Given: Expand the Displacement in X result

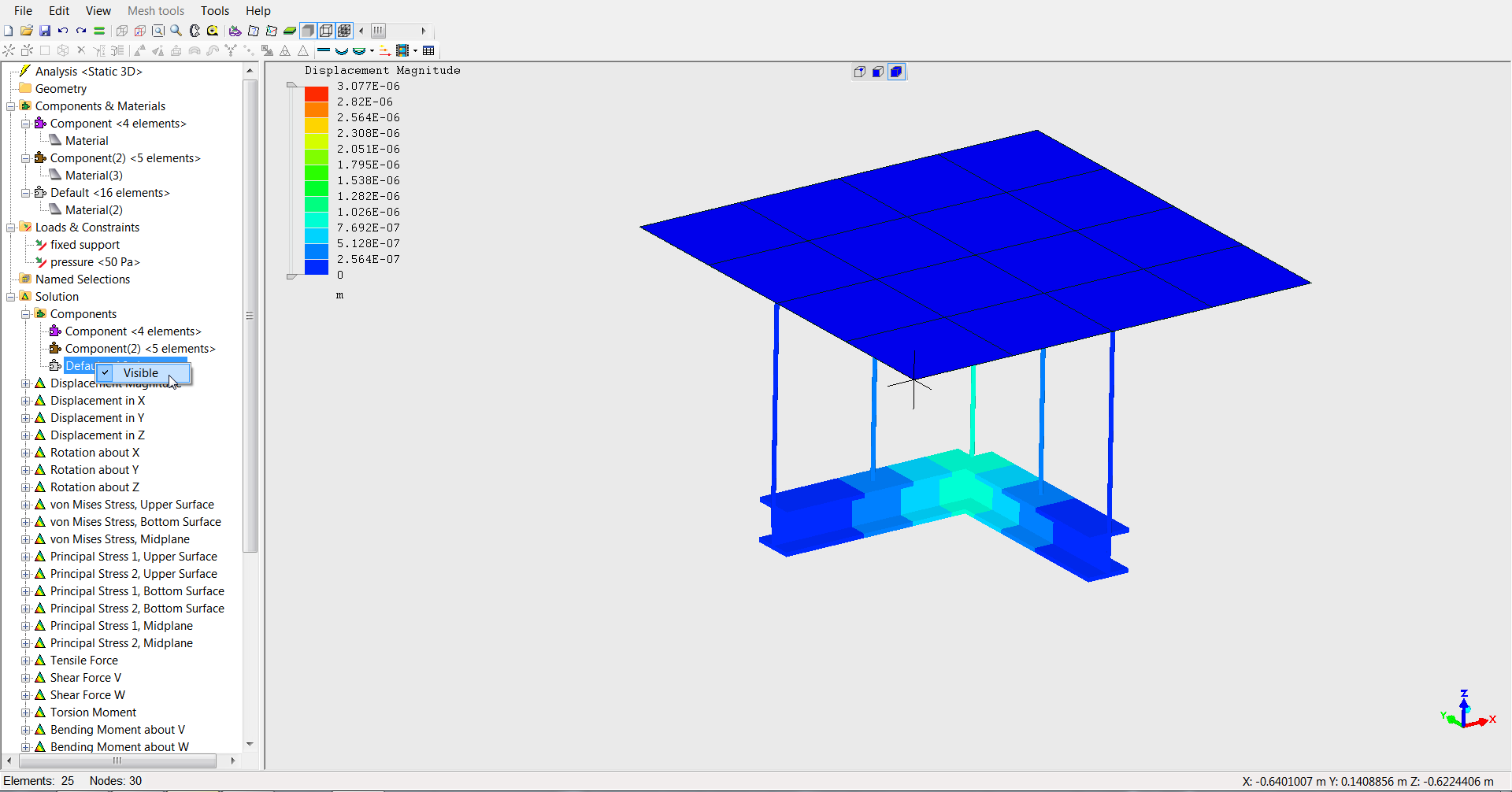Looking at the screenshot, I should coord(26,401).
